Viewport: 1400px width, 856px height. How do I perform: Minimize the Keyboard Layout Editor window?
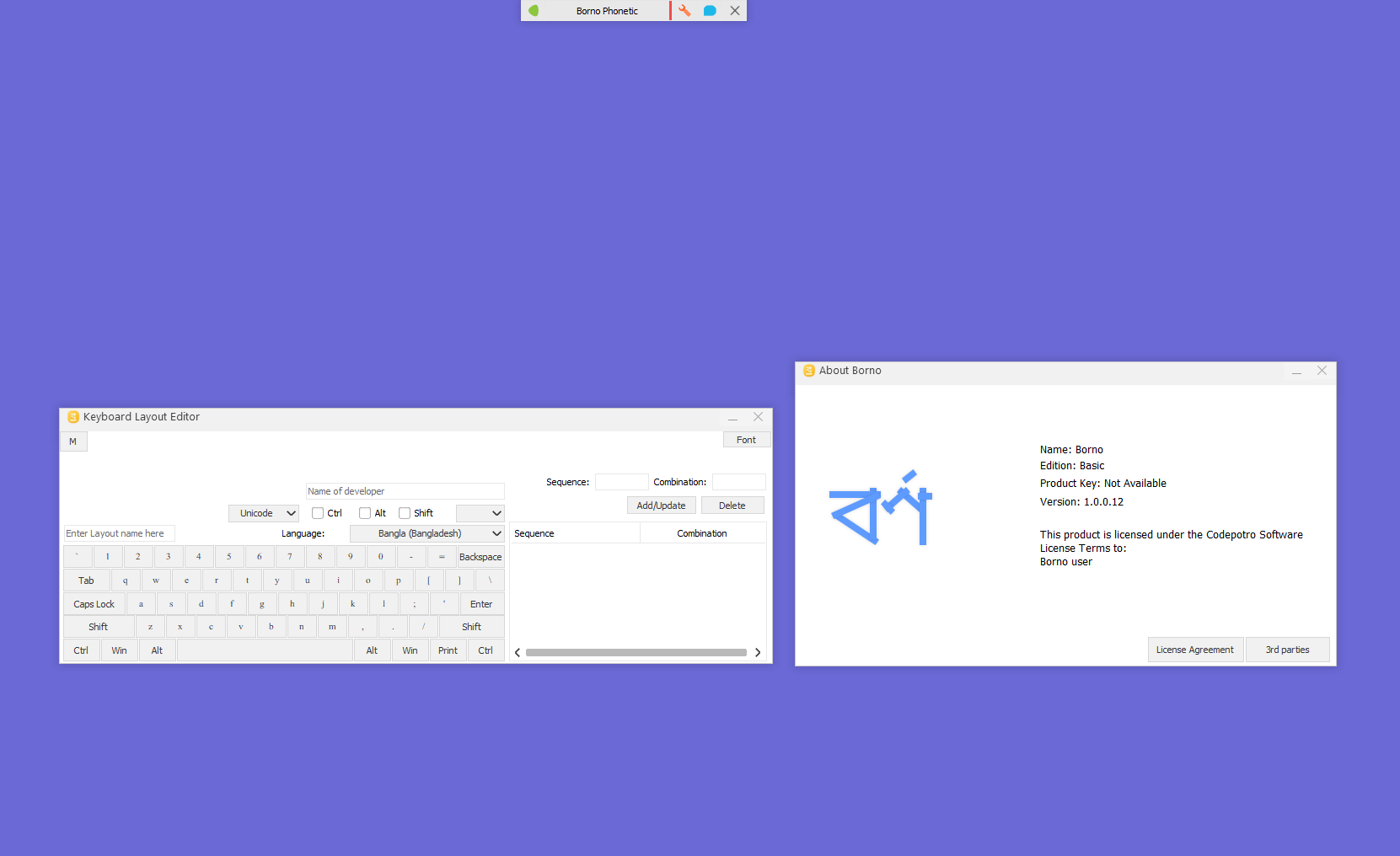click(x=733, y=417)
